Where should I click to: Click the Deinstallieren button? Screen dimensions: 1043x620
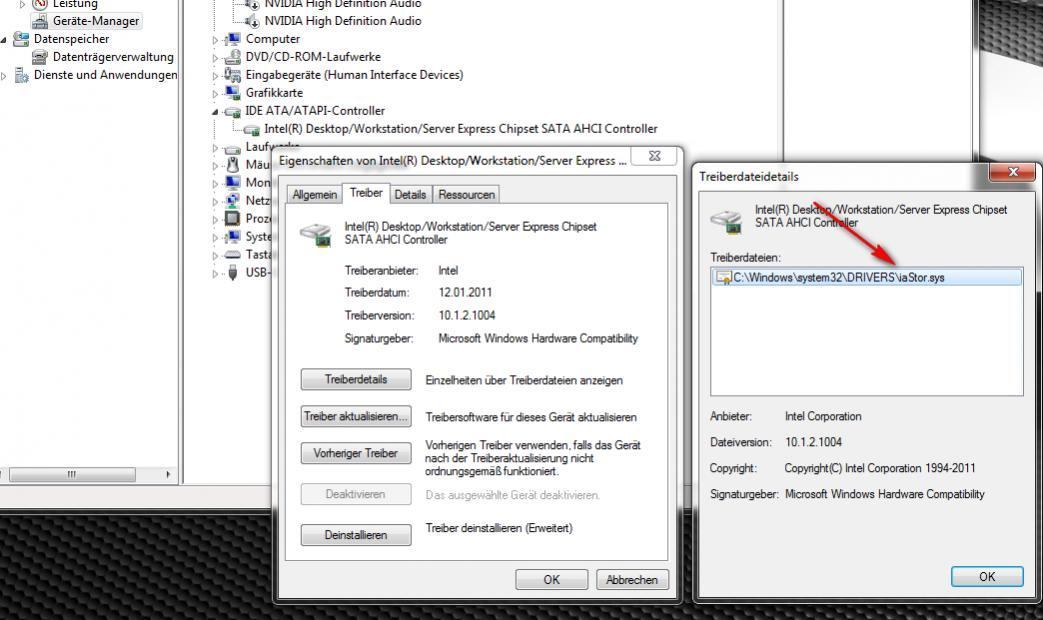356,535
